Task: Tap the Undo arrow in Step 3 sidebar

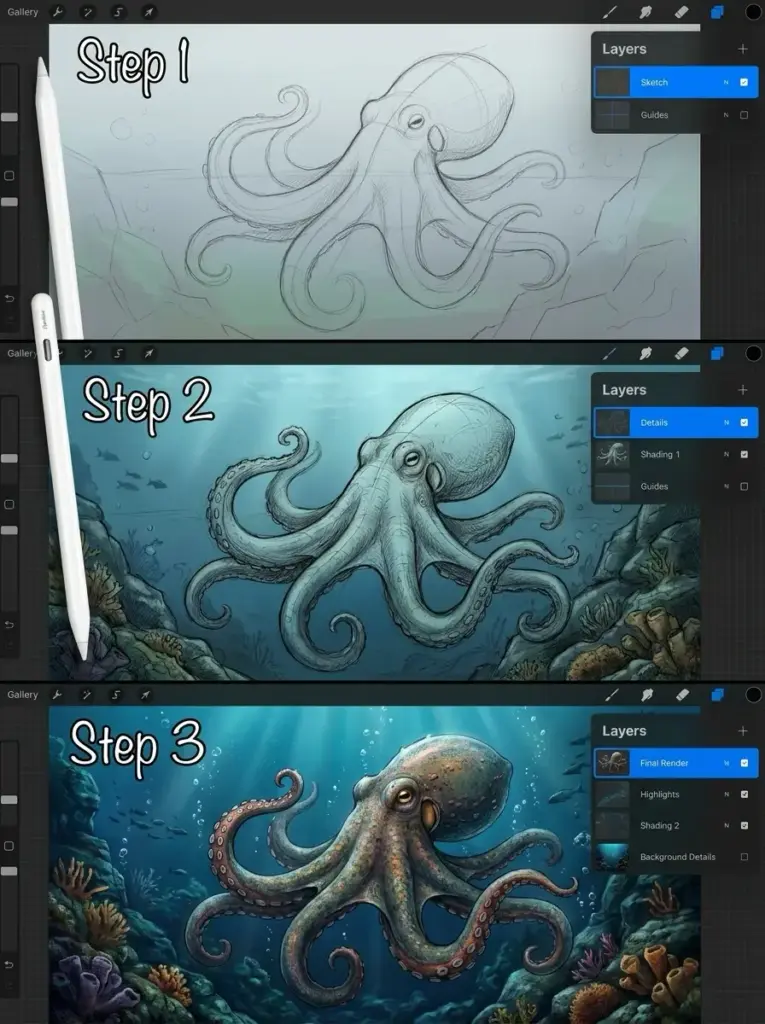Action: [9, 965]
